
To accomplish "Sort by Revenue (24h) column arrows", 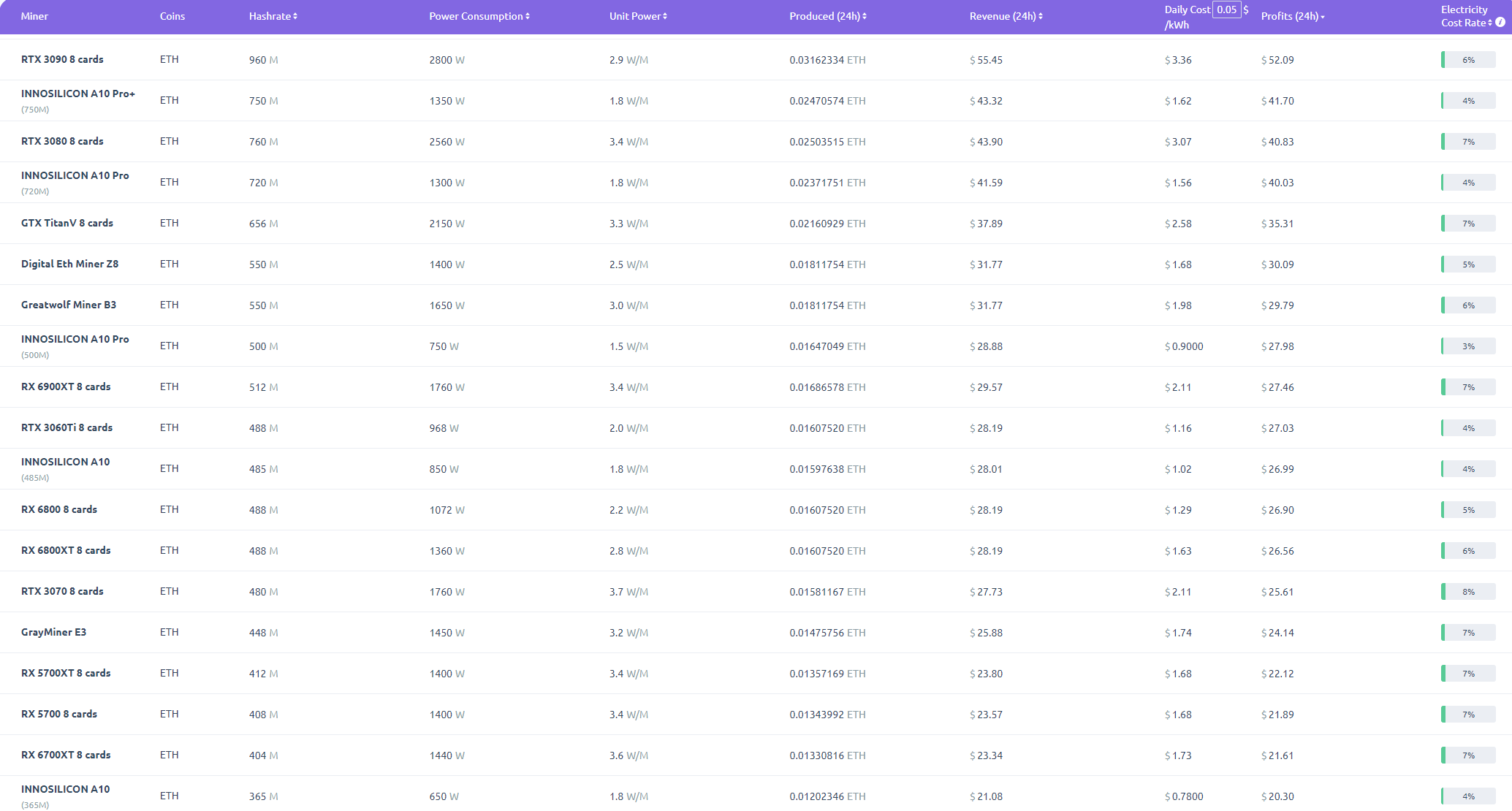I will (1041, 16).
